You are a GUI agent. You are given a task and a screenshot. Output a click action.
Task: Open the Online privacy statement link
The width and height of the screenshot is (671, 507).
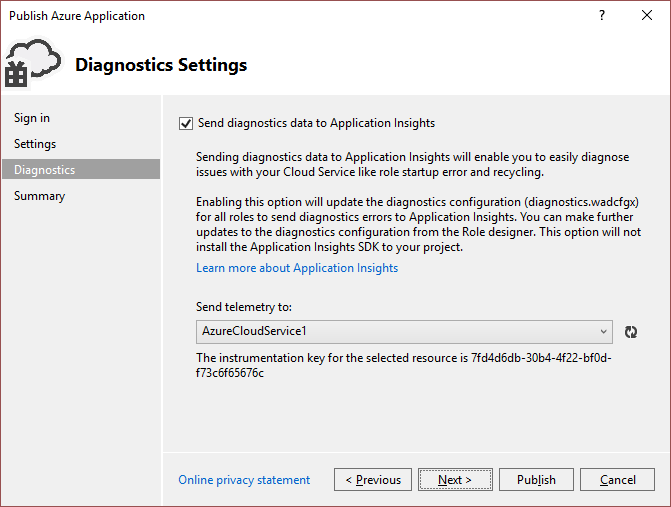(244, 480)
